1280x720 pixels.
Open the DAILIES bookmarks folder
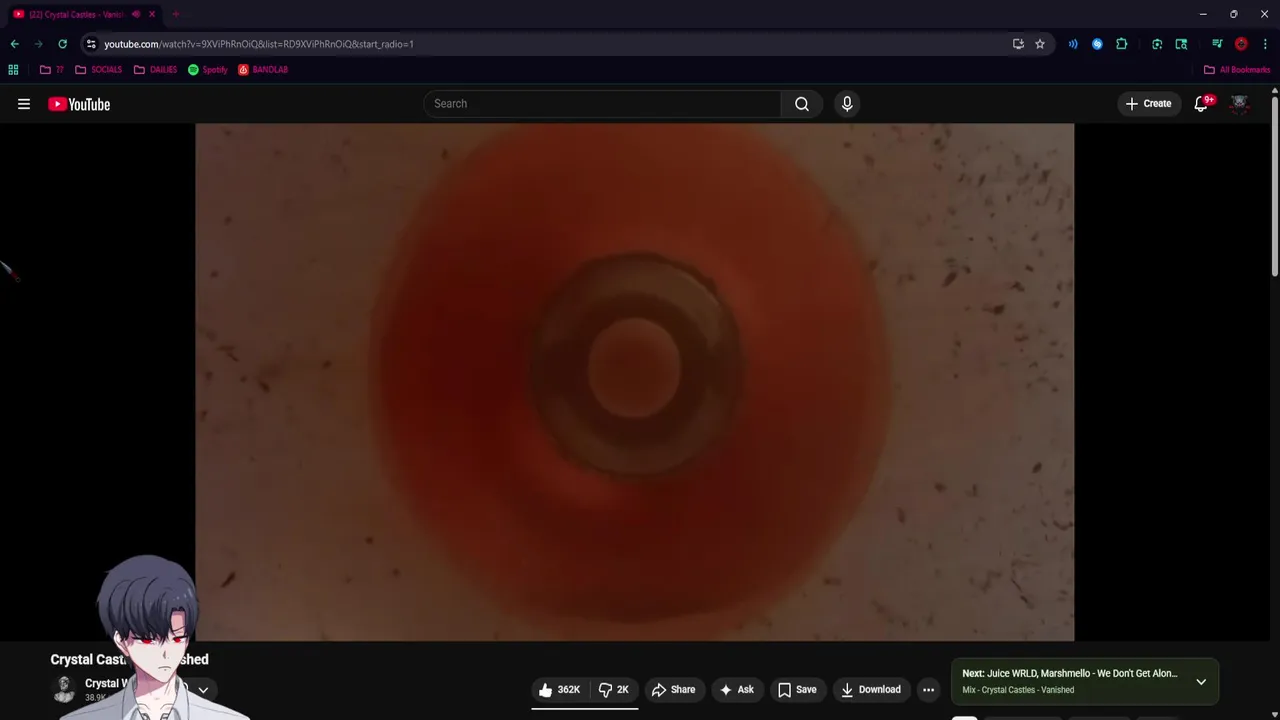point(156,70)
